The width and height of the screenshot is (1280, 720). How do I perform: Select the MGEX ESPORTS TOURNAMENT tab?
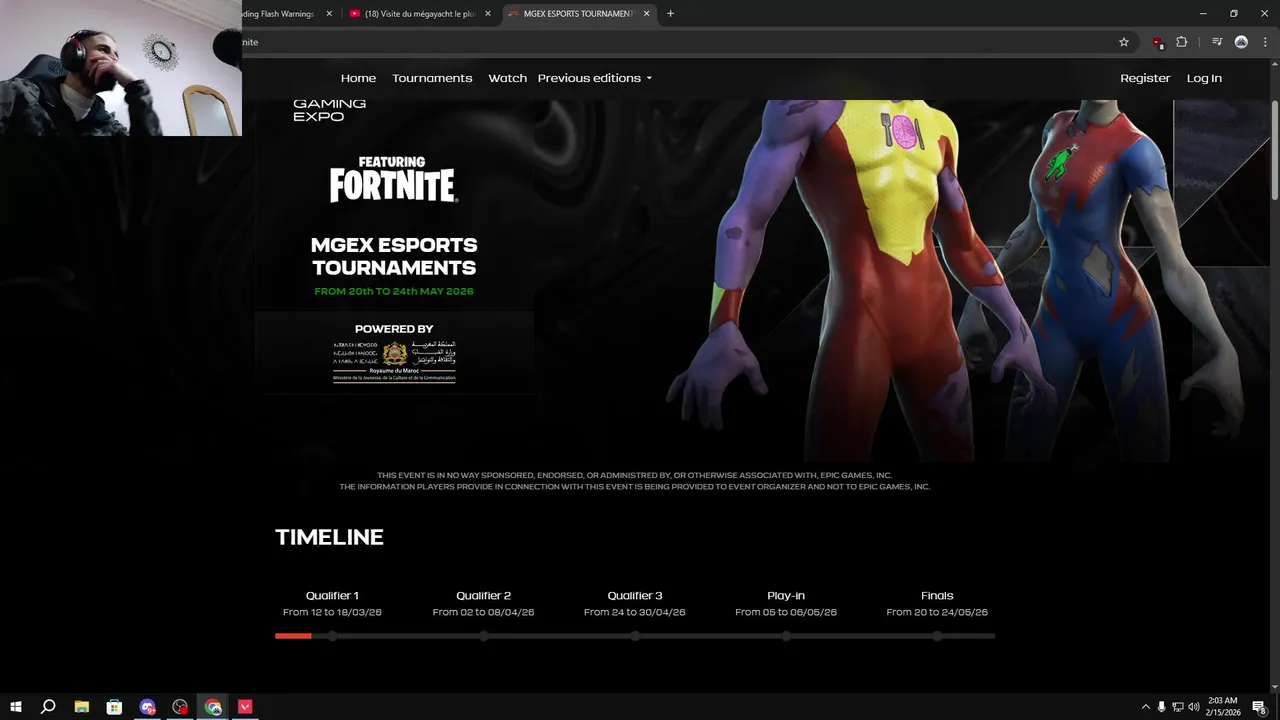pyautogui.click(x=579, y=14)
